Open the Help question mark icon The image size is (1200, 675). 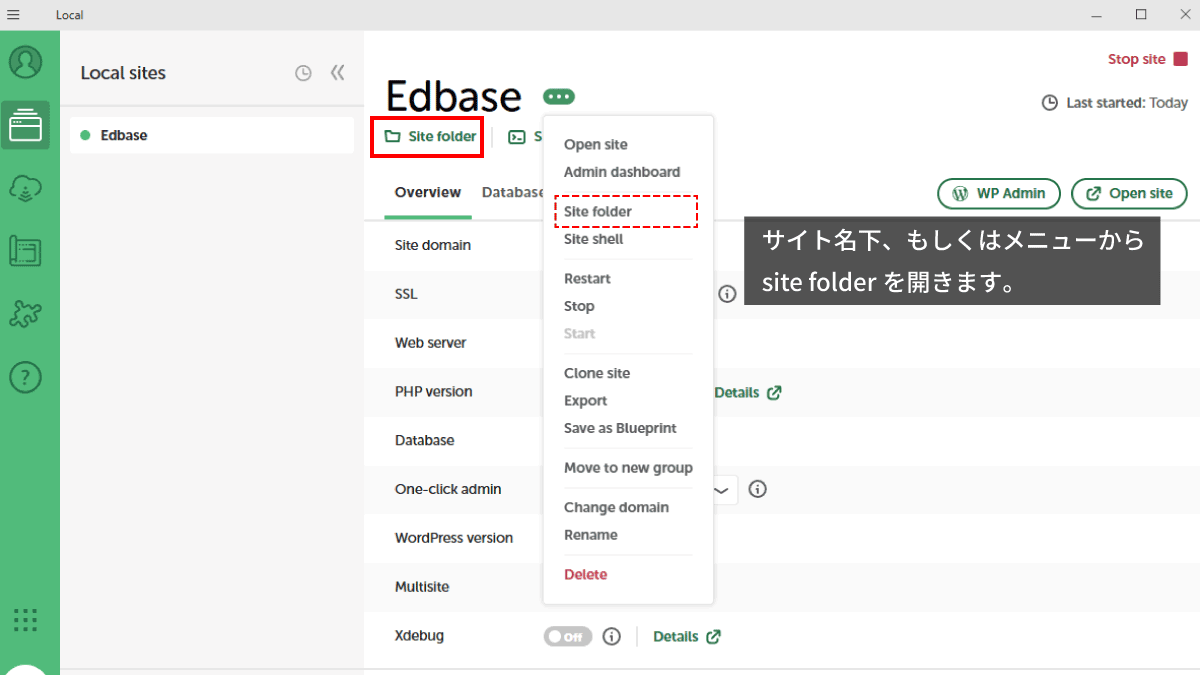26,377
